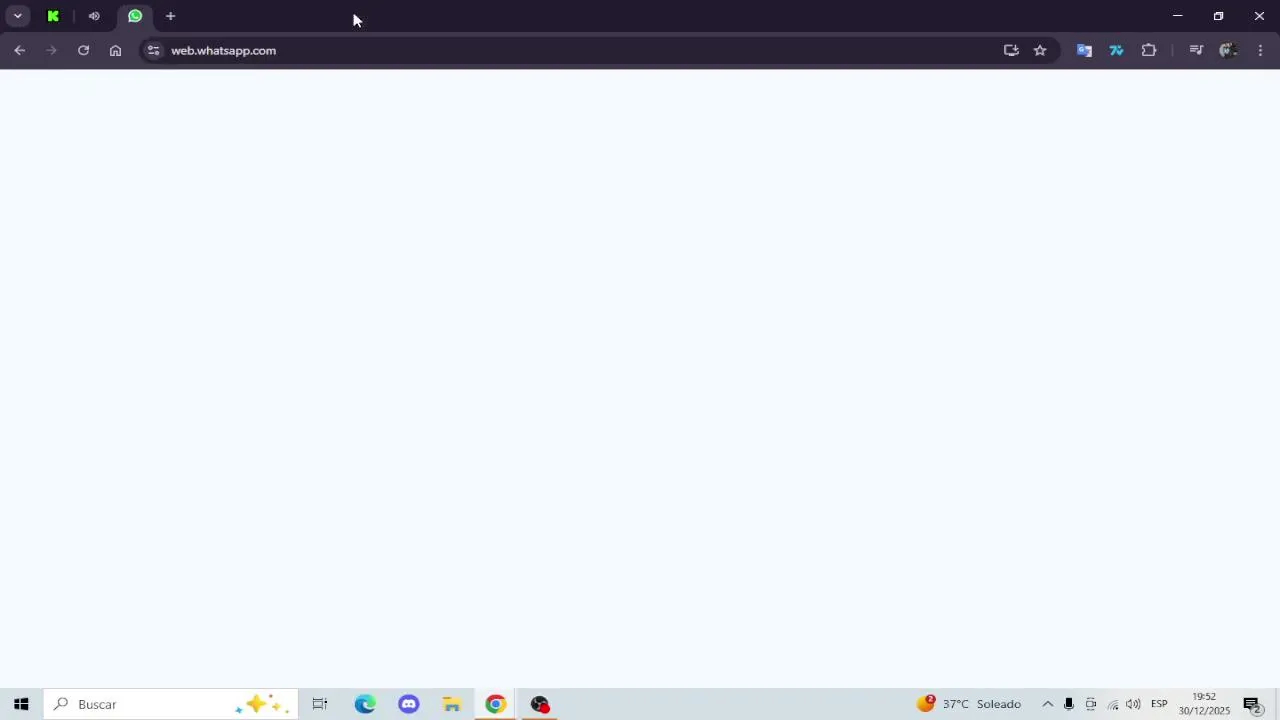Open Discord from the taskbar
Screen dimensions: 1280x720
[408, 704]
